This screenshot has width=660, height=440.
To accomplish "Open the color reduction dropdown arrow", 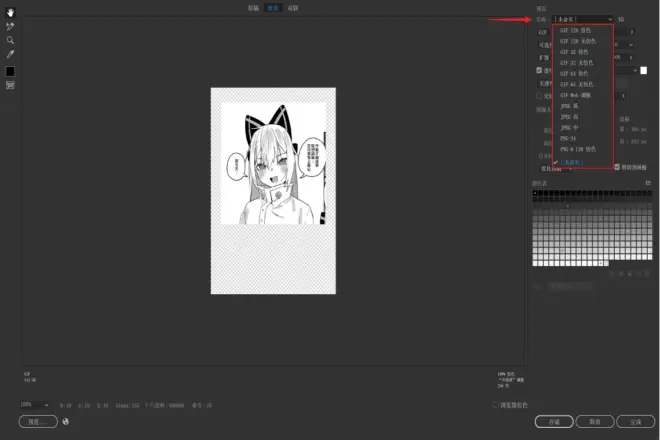I will click(x=631, y=45).
